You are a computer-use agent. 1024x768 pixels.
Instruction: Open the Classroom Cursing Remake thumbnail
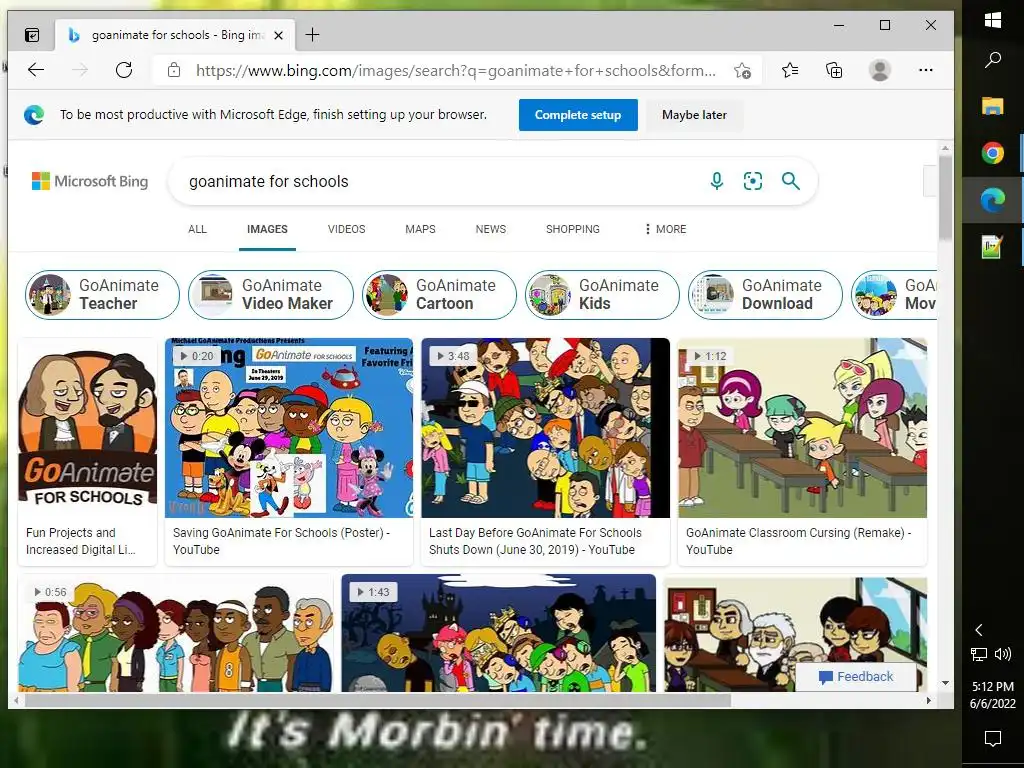(802, 428)
